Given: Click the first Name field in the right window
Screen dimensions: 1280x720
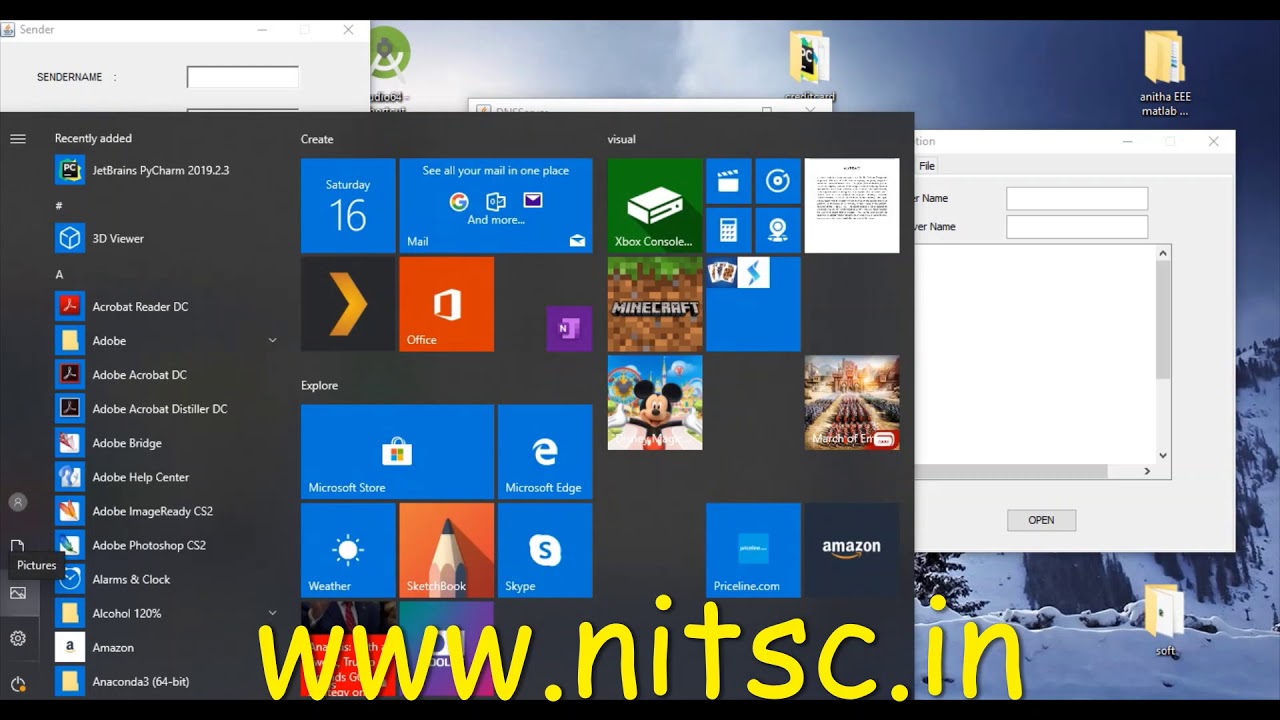Looking at the screenshot, I should pyautogui.click(x=1077, y=198).
